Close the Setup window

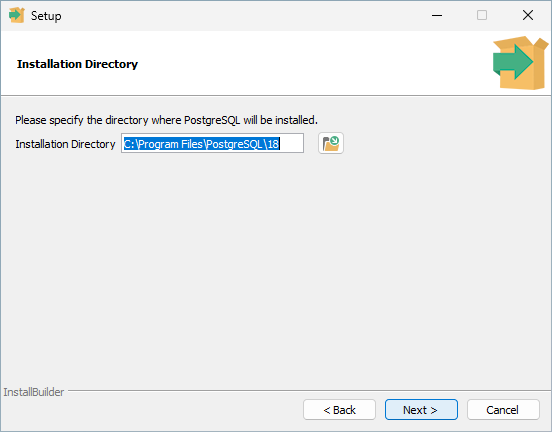click(x=528, y=15)
